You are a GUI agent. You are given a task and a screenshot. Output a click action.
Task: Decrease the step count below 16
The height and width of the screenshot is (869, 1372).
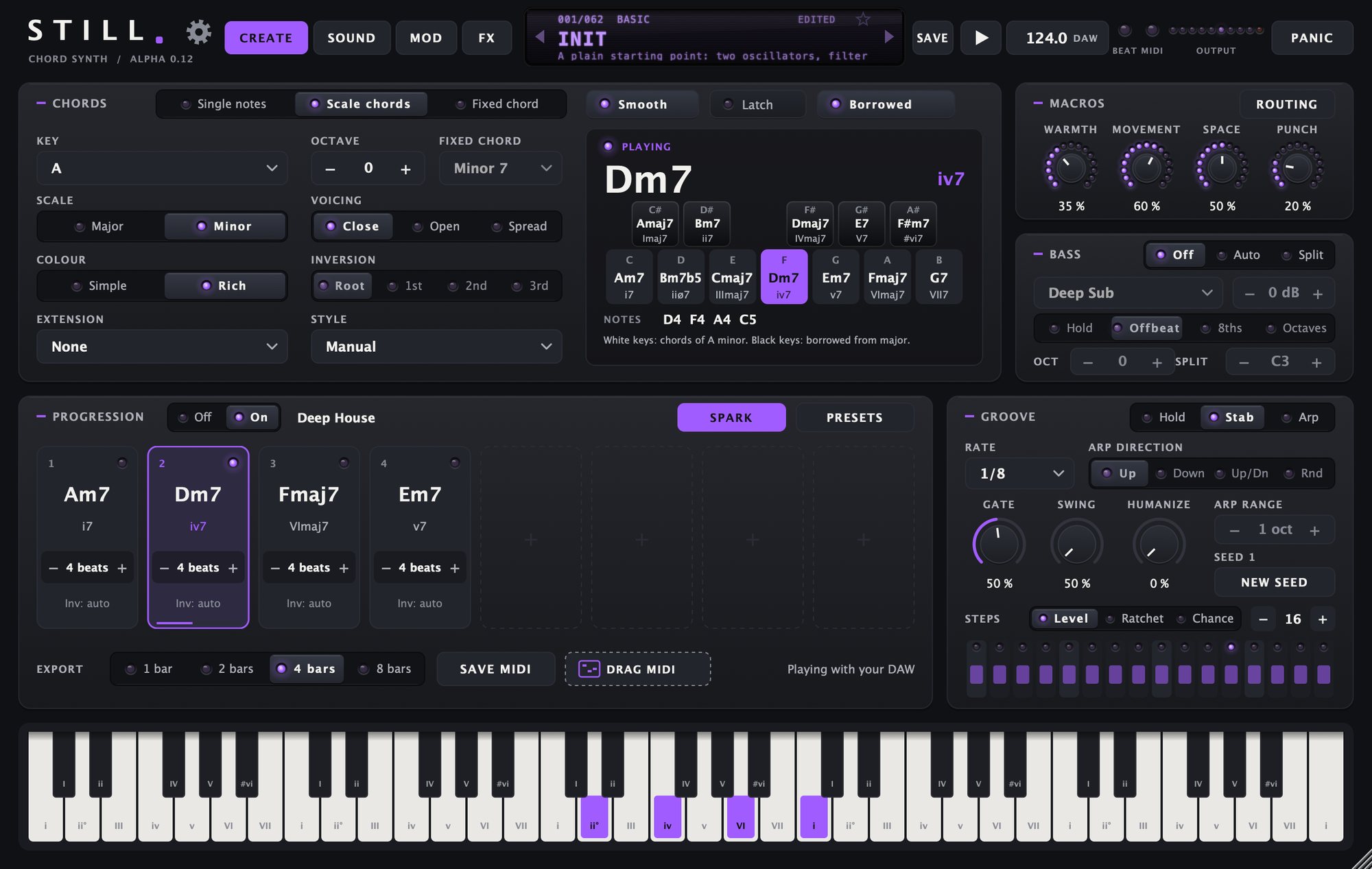[x=1263, y=619]
